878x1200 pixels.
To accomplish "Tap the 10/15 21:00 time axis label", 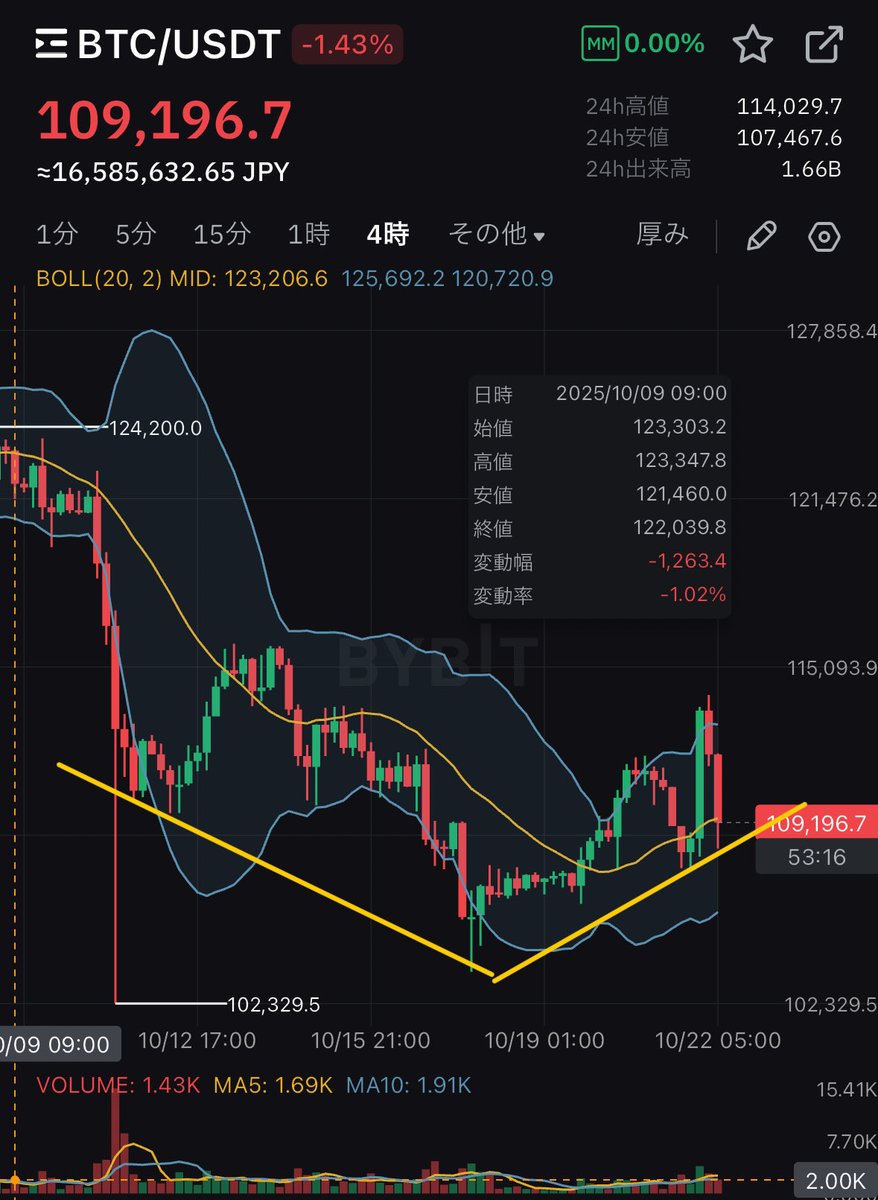I will (371, 1041).
